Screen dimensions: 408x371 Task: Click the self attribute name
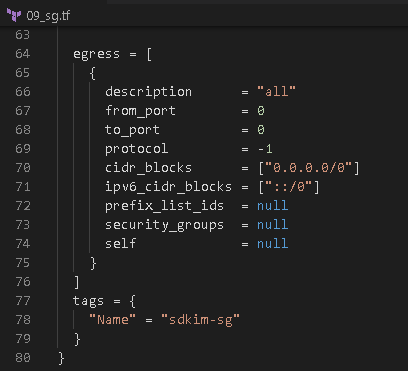coord(120,244)
